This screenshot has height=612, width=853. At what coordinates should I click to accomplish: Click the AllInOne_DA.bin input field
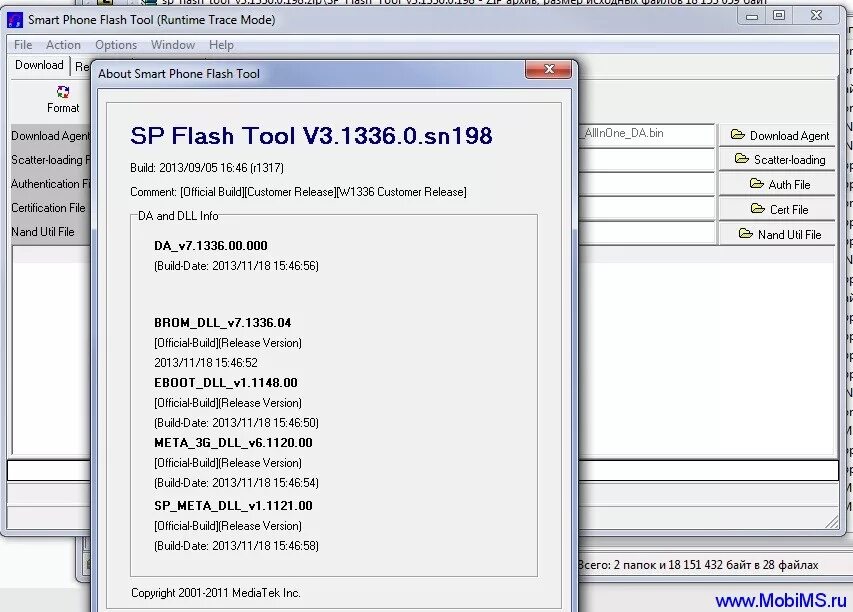click(646, 133)
